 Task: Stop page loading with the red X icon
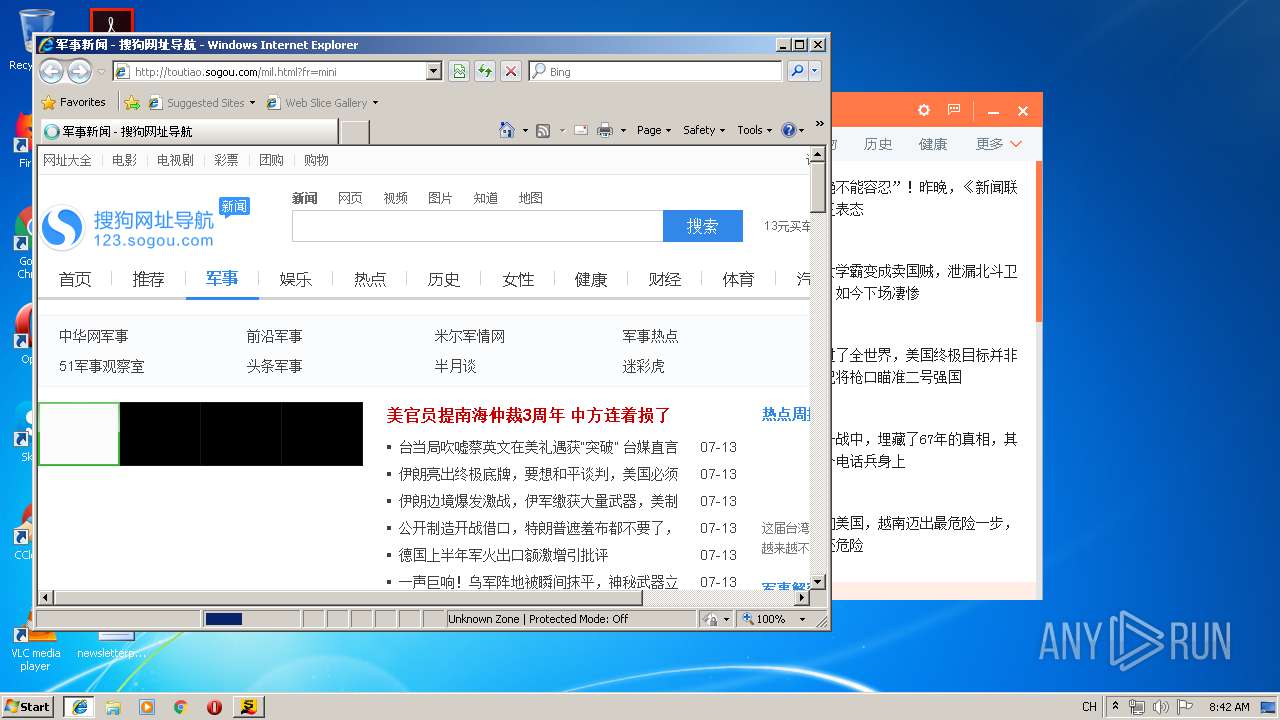click(510, 71)
